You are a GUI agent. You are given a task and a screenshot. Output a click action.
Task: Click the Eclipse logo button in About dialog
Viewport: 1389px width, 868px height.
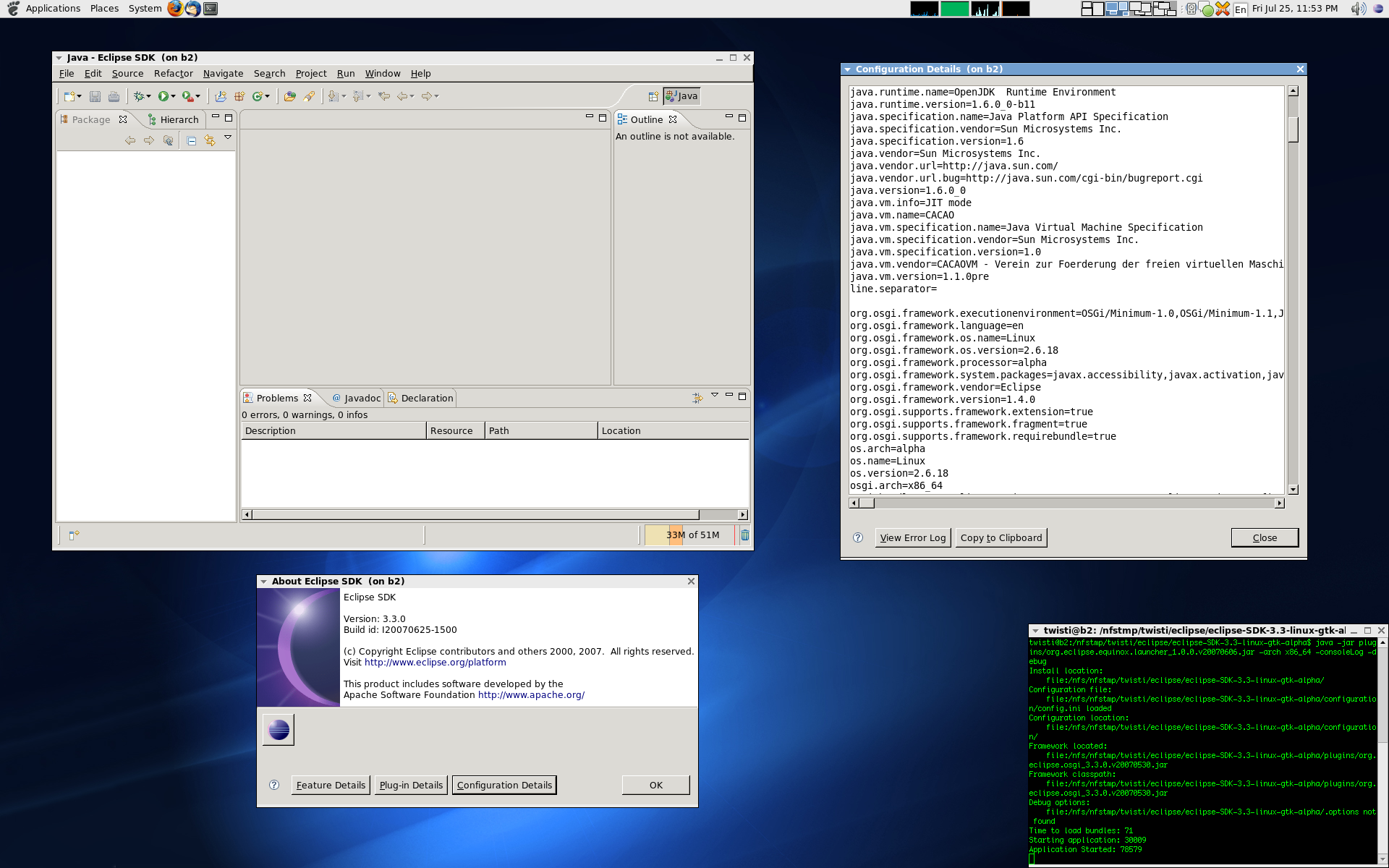277,729
